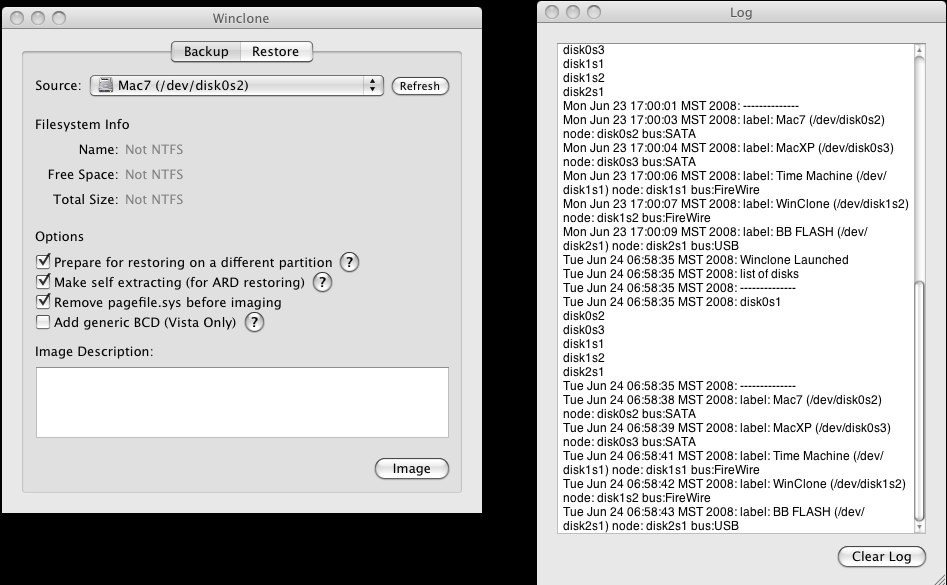Click the 17:00:06 'label: Time Machine' log line

[725, 176]
